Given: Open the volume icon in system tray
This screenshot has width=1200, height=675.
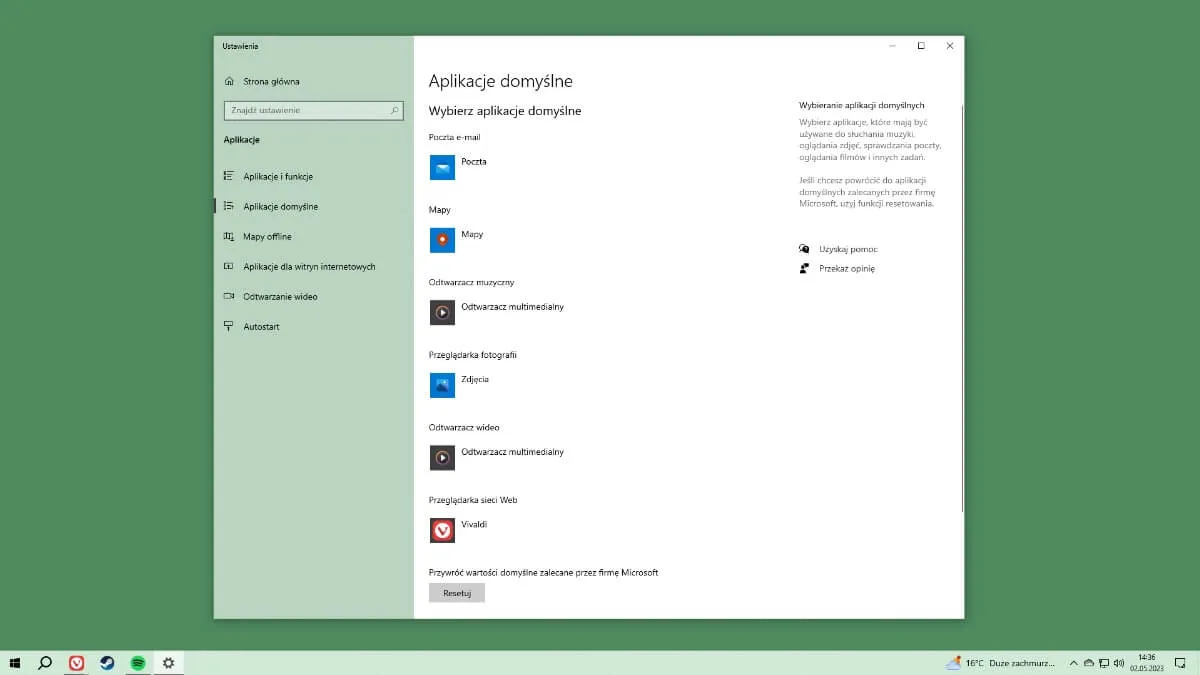Looking at the screenshot, I should pyautogui.click(x=1118, y=662).
